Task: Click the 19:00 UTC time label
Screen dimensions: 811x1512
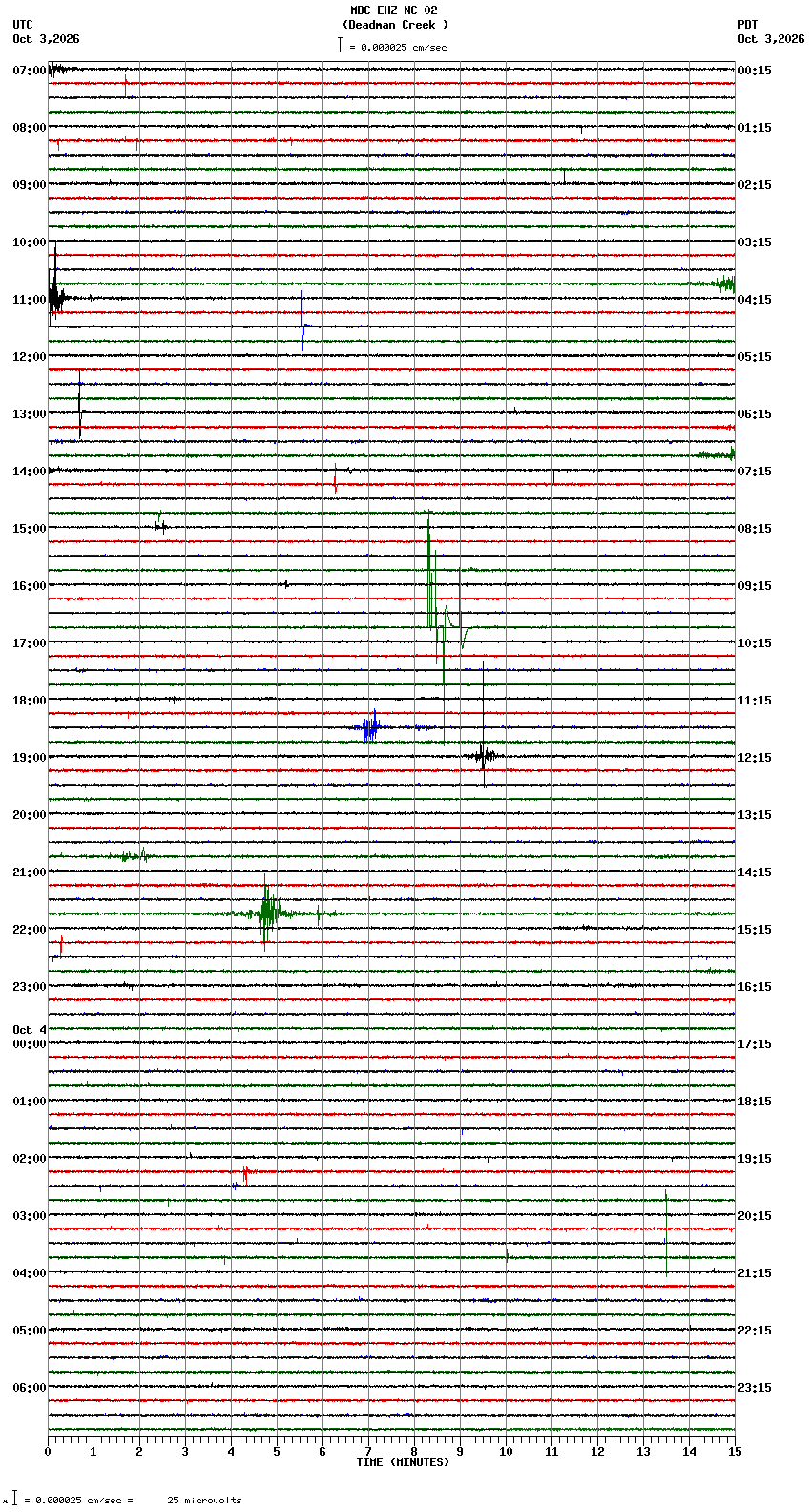Action: pos(30,758)
